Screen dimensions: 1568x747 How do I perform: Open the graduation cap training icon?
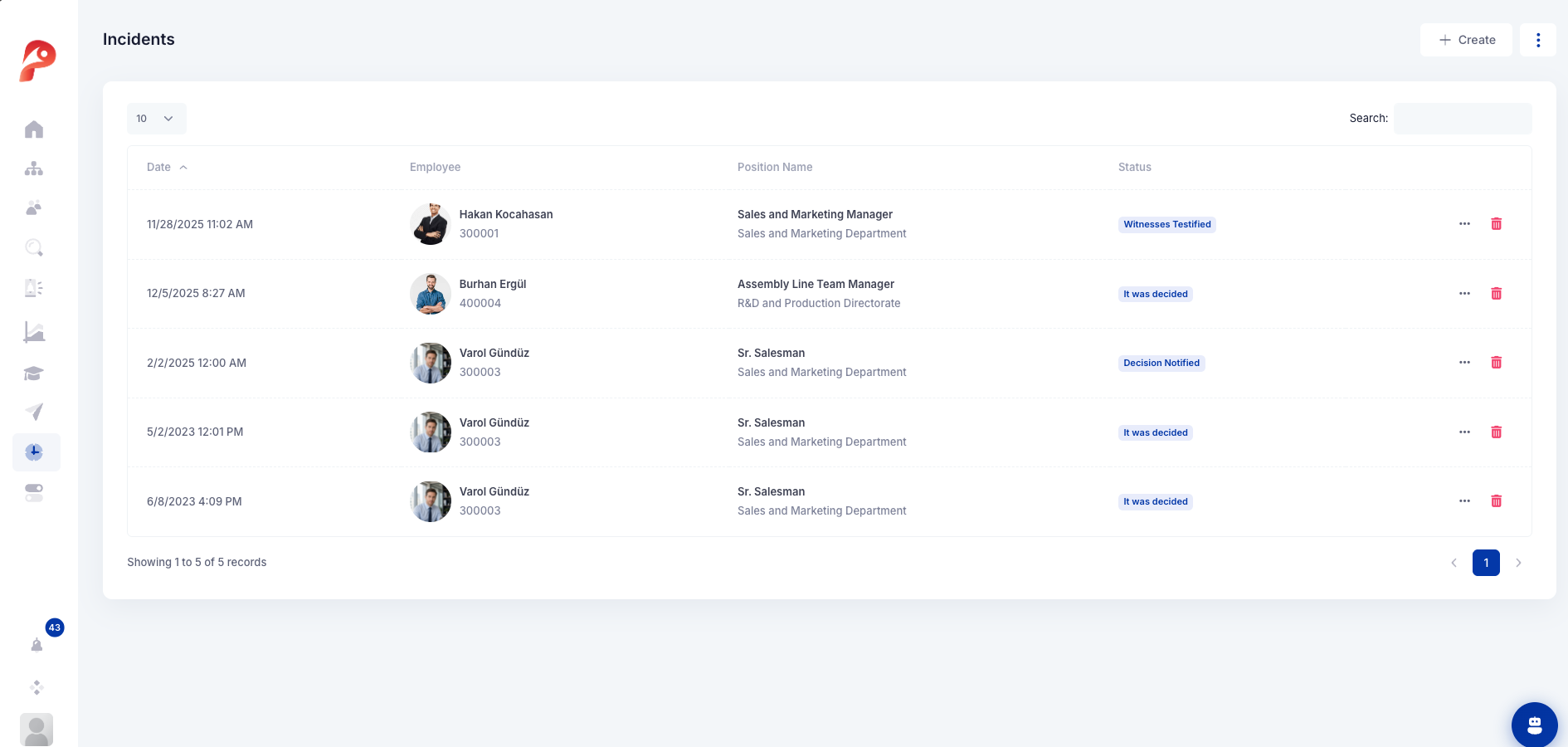coord(34,373)
